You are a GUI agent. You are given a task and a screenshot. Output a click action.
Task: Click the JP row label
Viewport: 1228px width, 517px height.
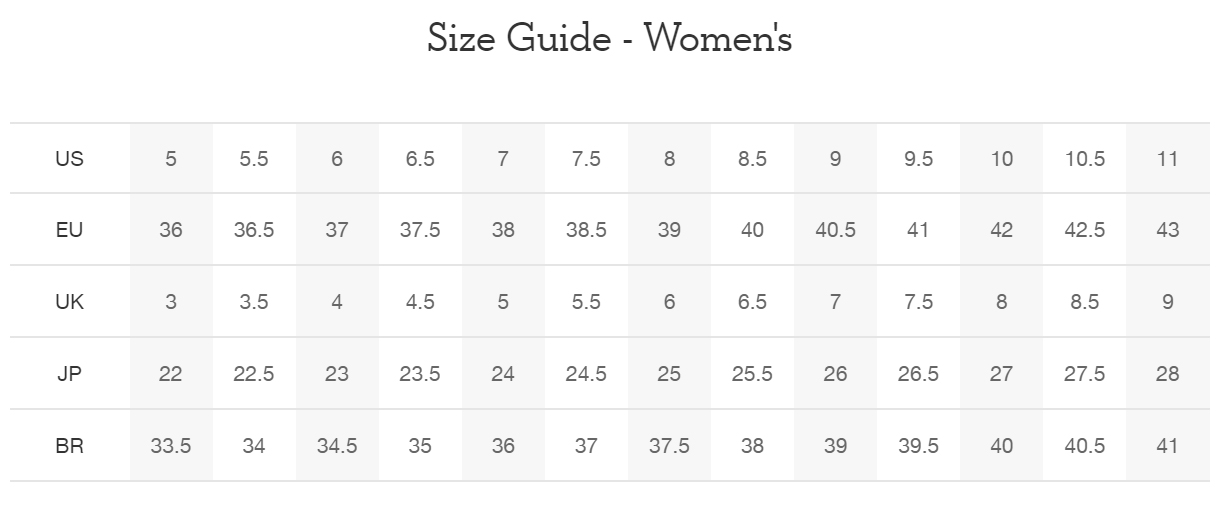coord(70,374)
